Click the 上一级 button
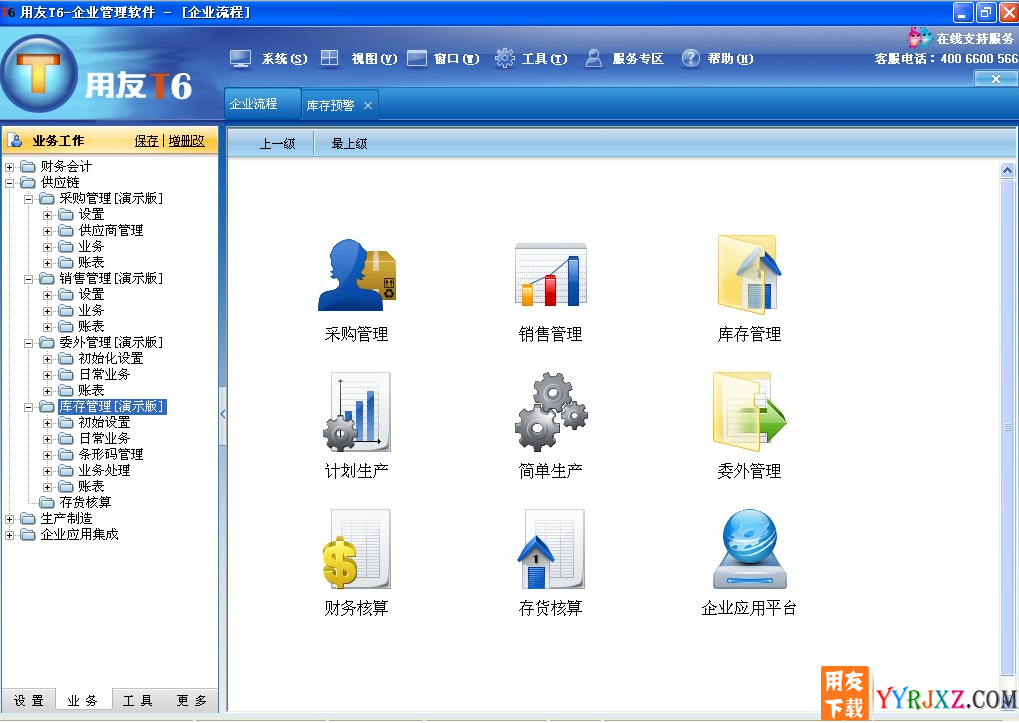 coord(277,144)
